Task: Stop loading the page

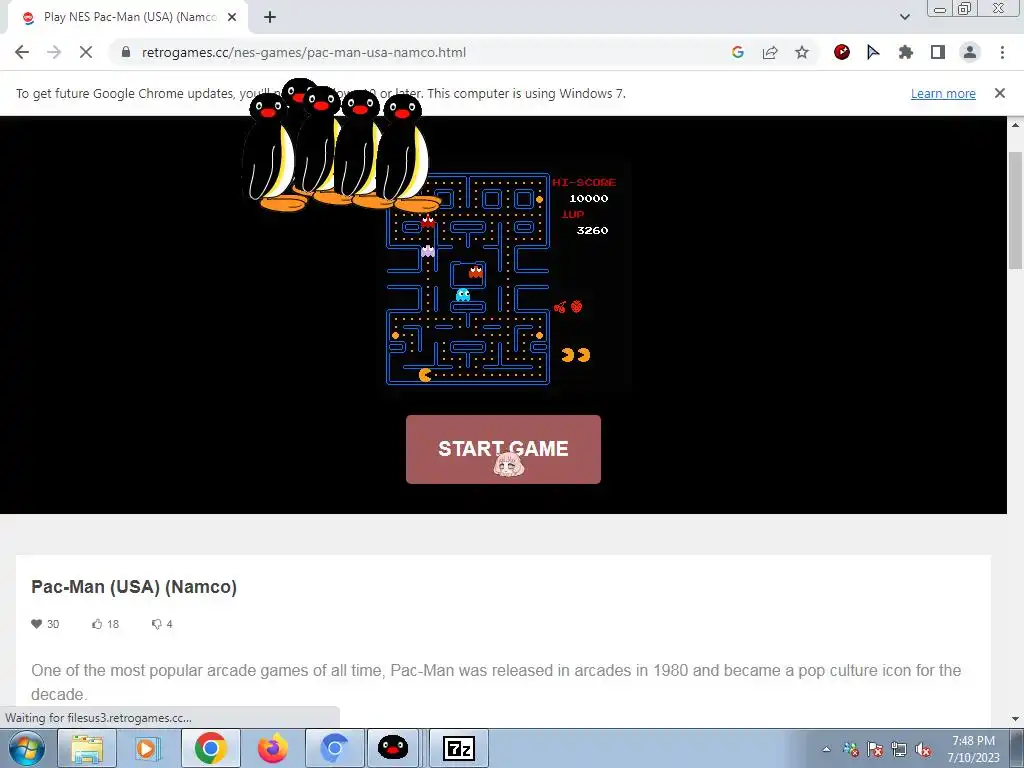Action: (x=86, y=52)
